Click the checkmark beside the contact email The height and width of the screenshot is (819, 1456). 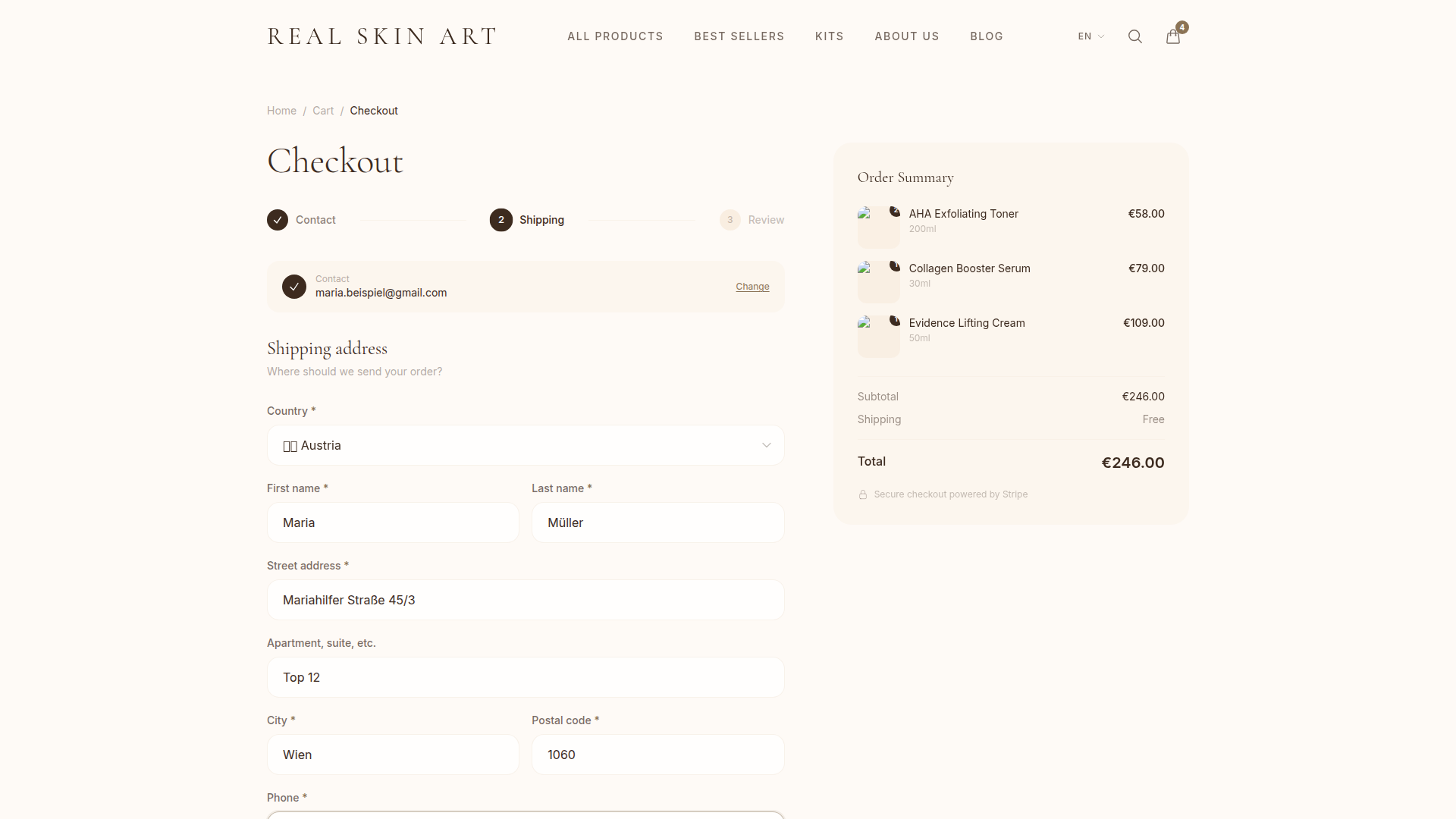coord(294,287)
